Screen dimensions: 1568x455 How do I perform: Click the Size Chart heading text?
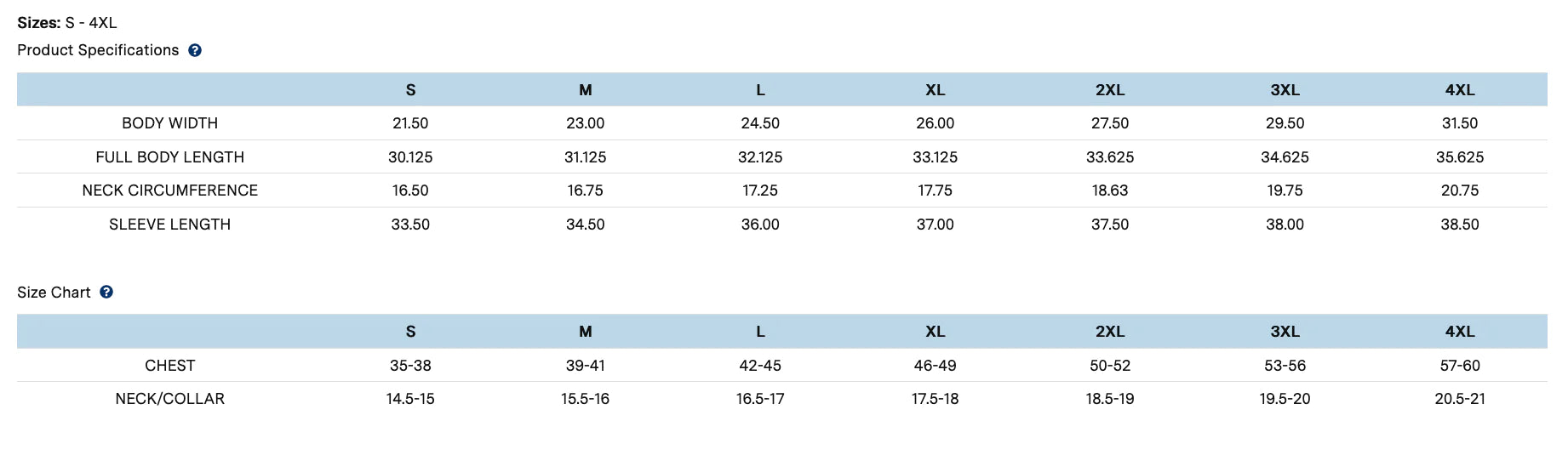54,293
